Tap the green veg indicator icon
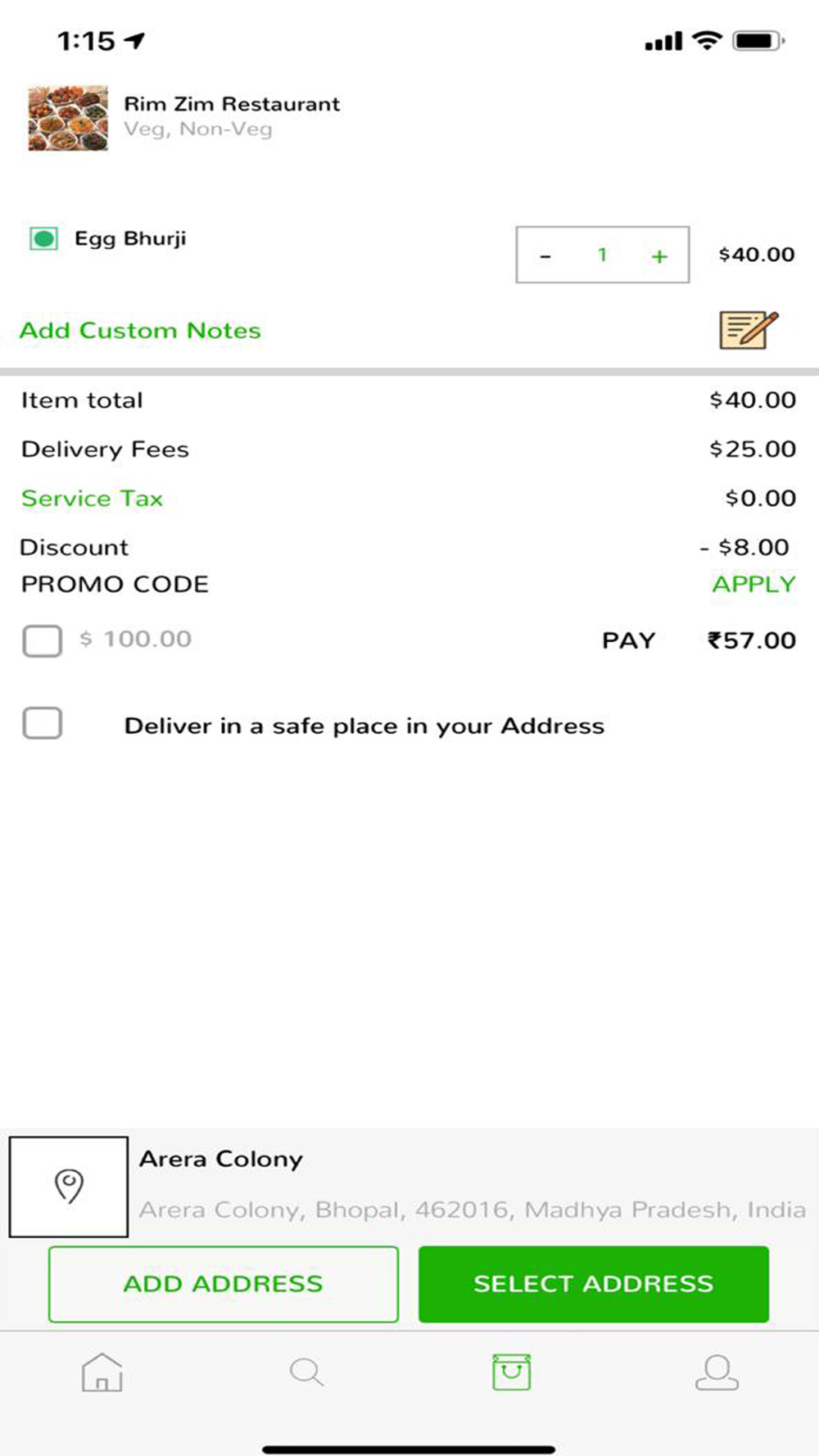The height and width of the screenshot is (1456, 819). coord(43,238)
